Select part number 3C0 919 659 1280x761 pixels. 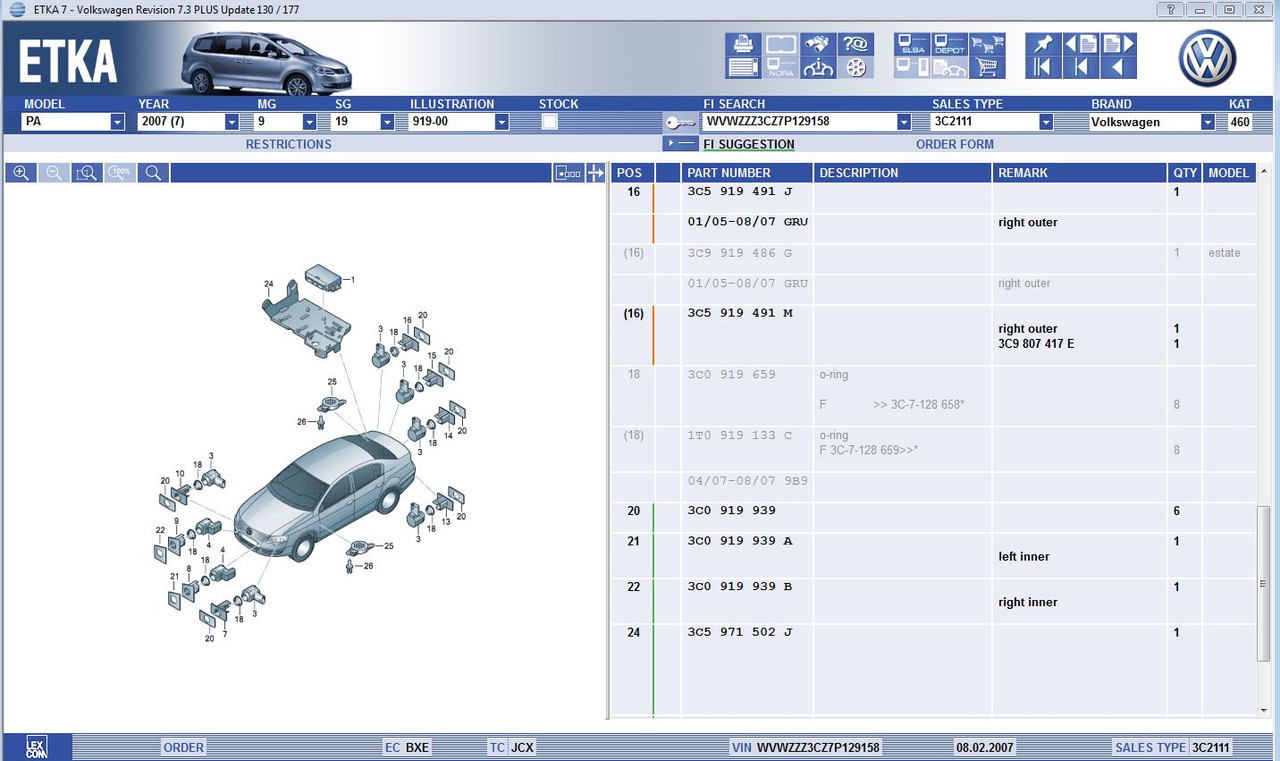click(732, 374)
